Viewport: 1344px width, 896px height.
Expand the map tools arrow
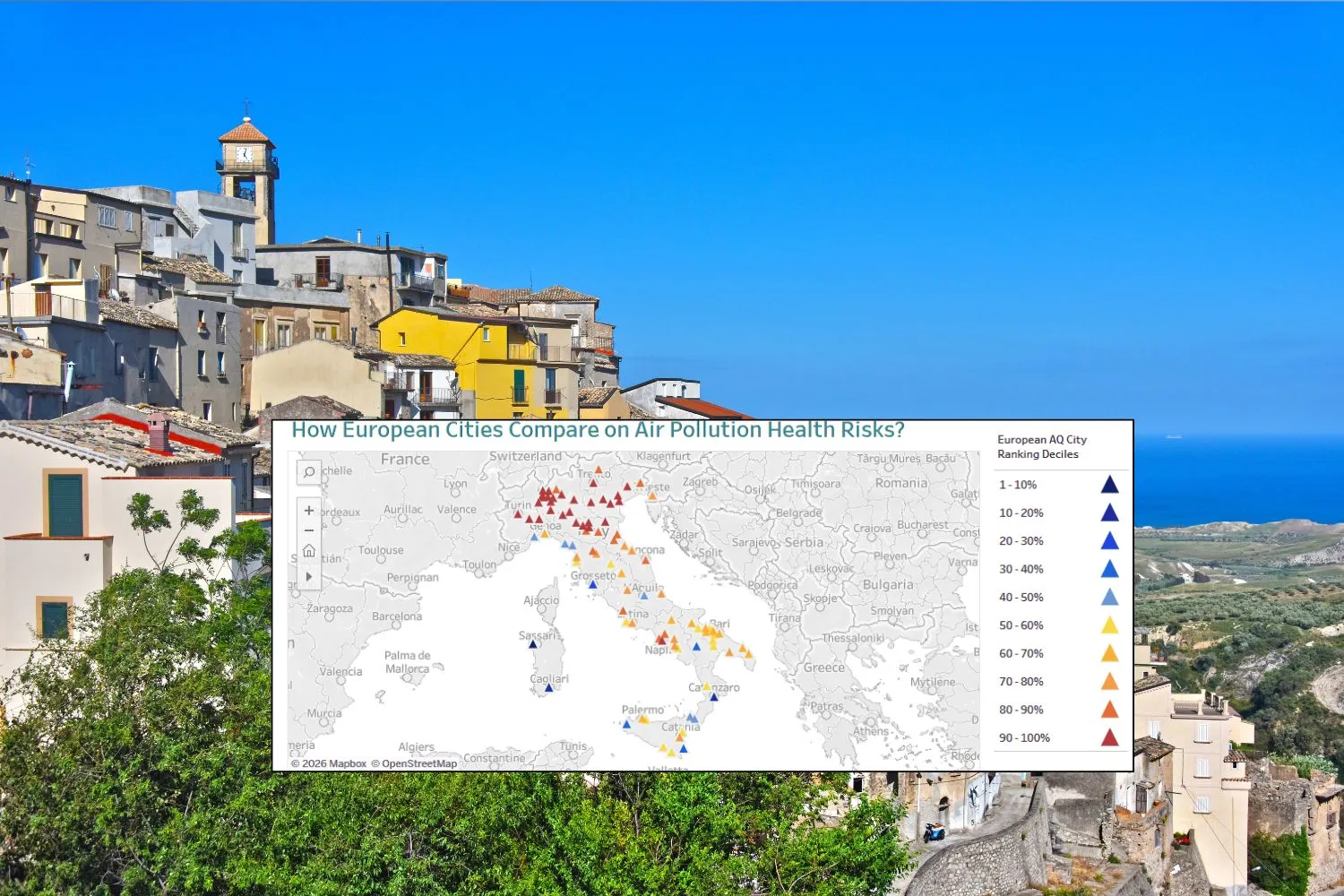pyautogui.click(x=309, y=576)
